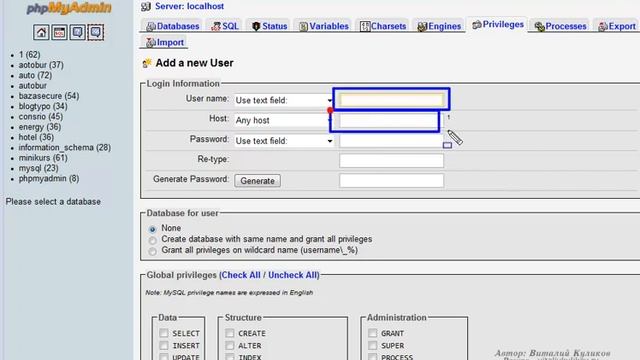Select the Privileges tab
The width and height of the screenshot is (640, 360).
(498, 24)
